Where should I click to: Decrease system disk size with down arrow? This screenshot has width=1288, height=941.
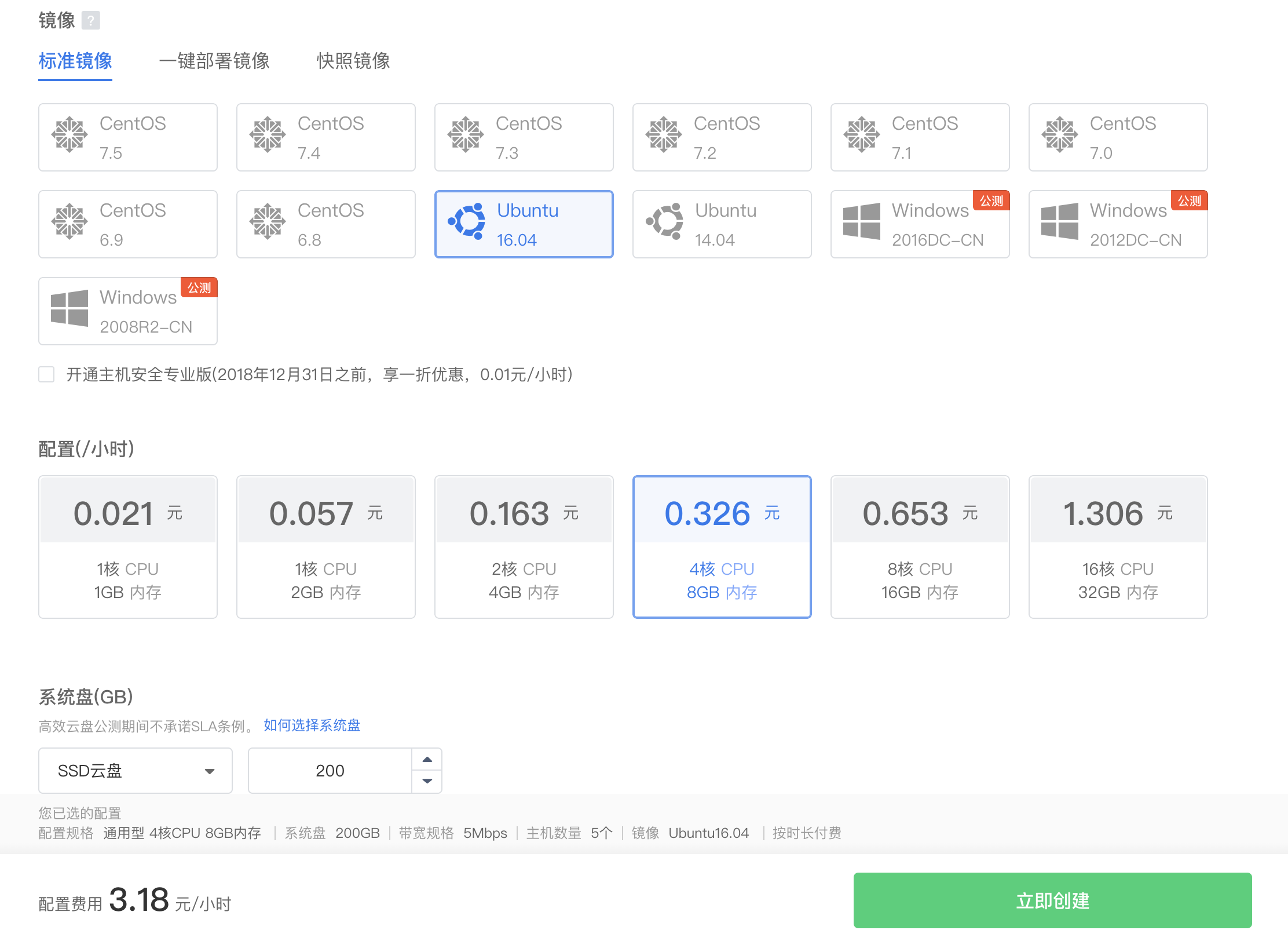click(427, 781)
